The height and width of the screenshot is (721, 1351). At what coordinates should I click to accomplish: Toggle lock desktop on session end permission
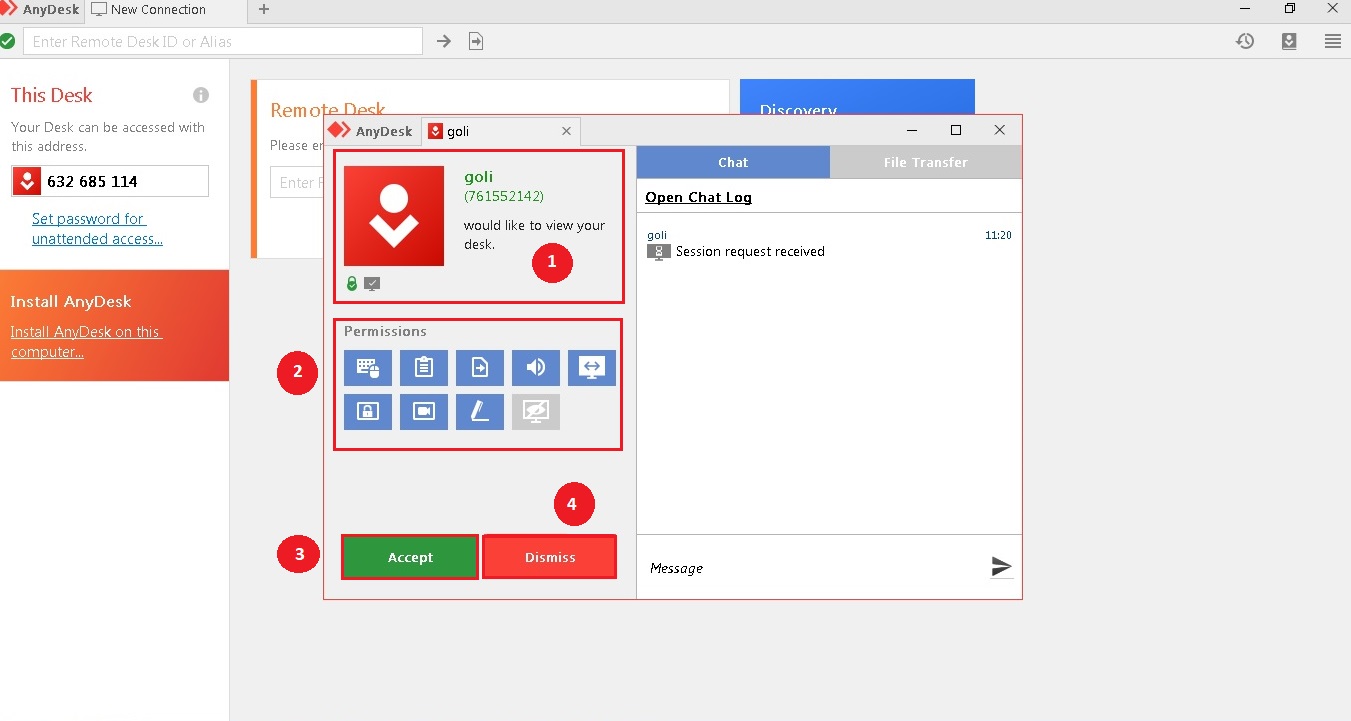pyautogui.click(x=368, y=412)
